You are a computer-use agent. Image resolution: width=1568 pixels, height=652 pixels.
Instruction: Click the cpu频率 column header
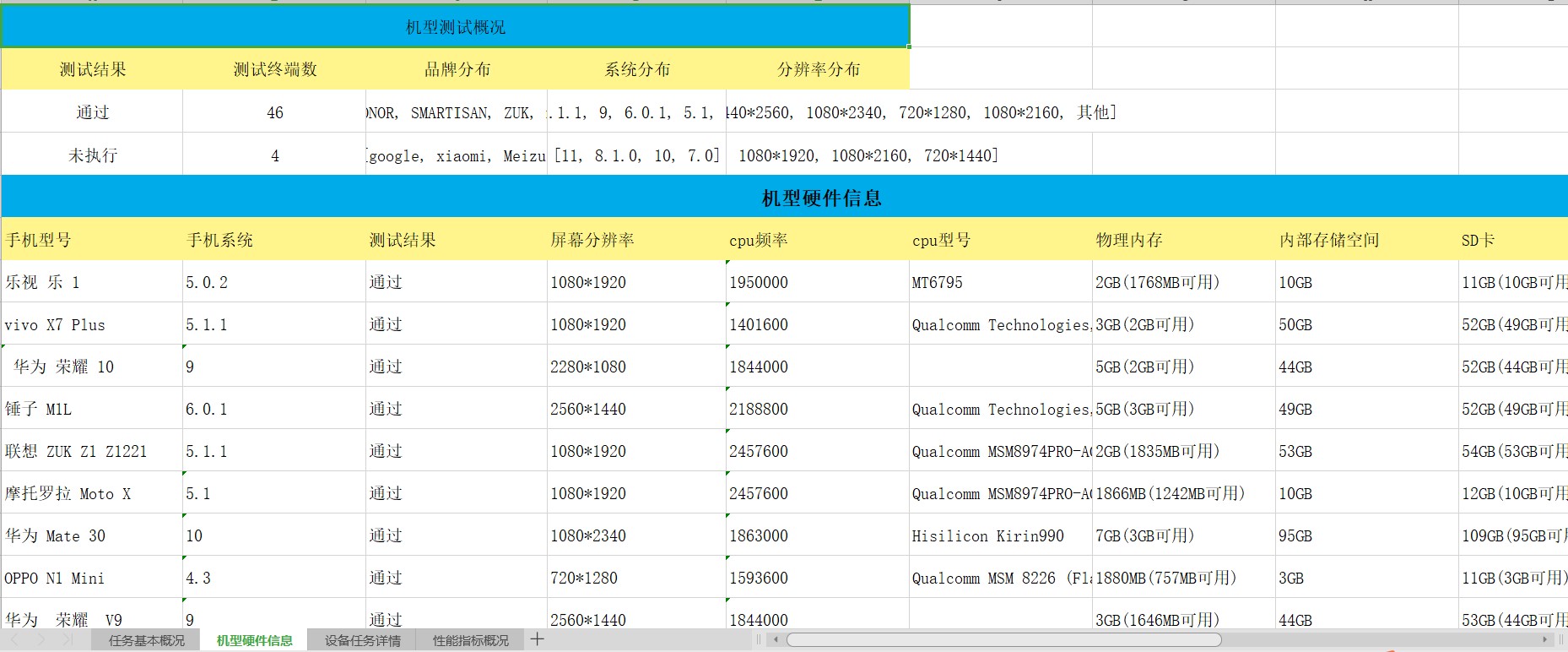click(x=818, y=240)
